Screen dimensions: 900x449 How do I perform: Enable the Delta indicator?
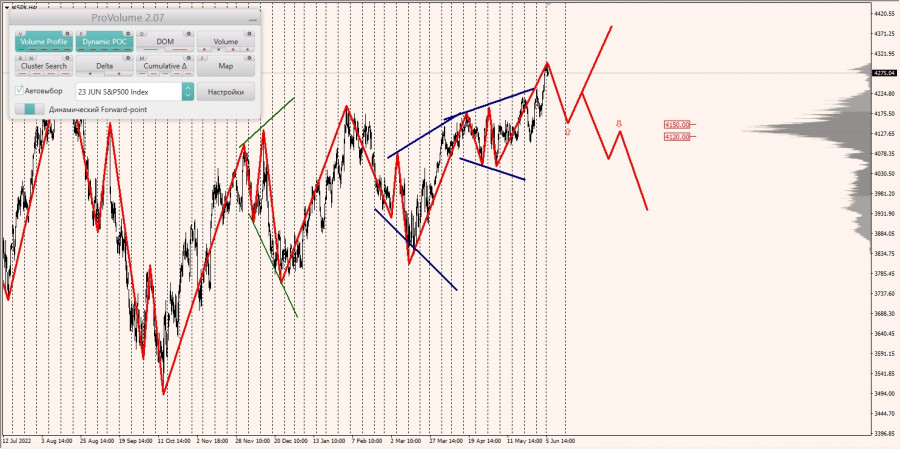point(104,67)
